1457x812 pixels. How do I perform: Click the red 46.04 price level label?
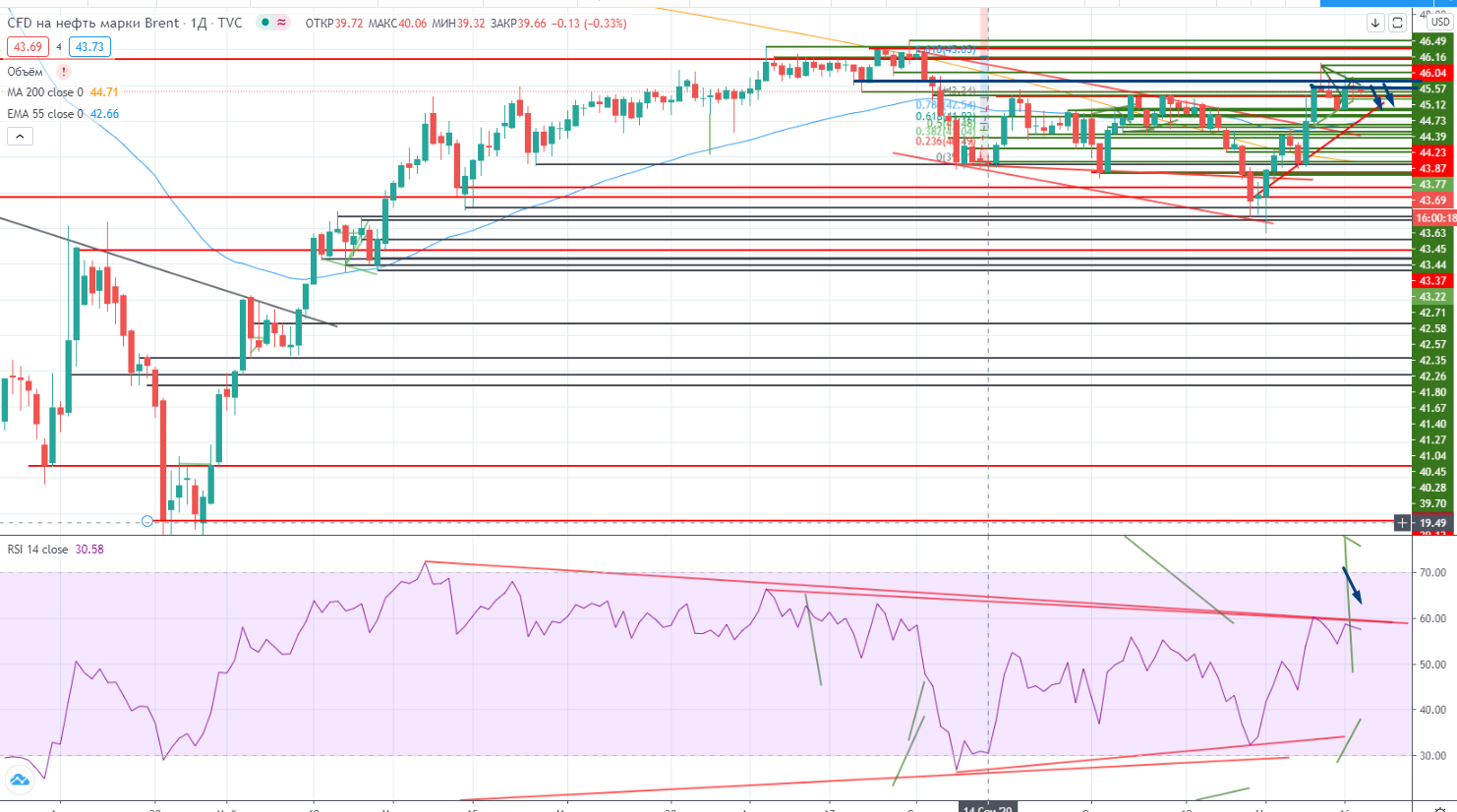(x=1432, y=73)
